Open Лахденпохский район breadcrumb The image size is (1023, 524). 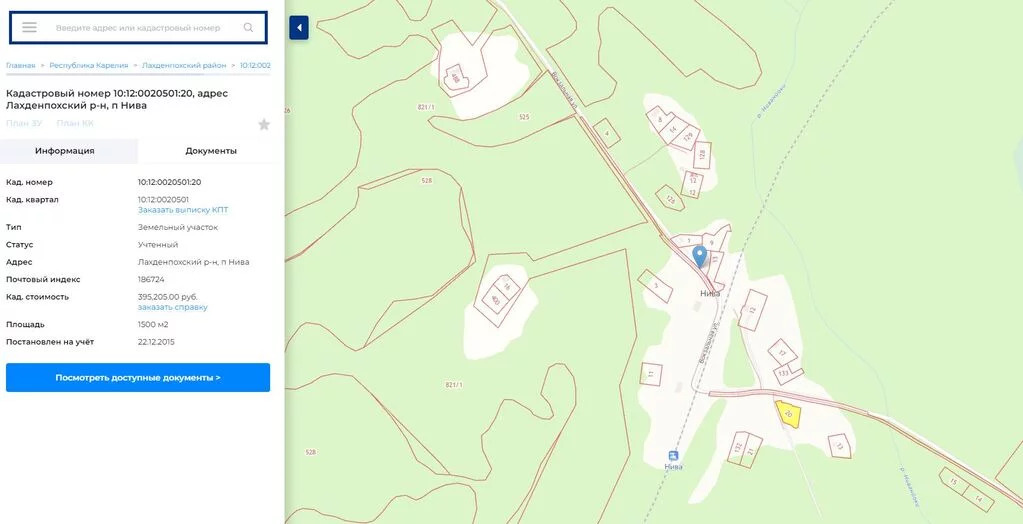184,65
